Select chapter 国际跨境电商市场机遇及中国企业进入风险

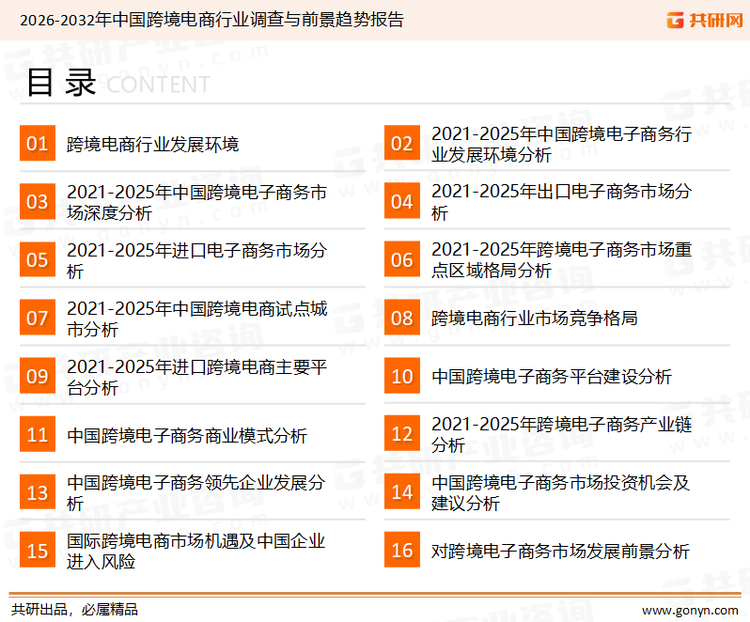click(x=196, y=551)
